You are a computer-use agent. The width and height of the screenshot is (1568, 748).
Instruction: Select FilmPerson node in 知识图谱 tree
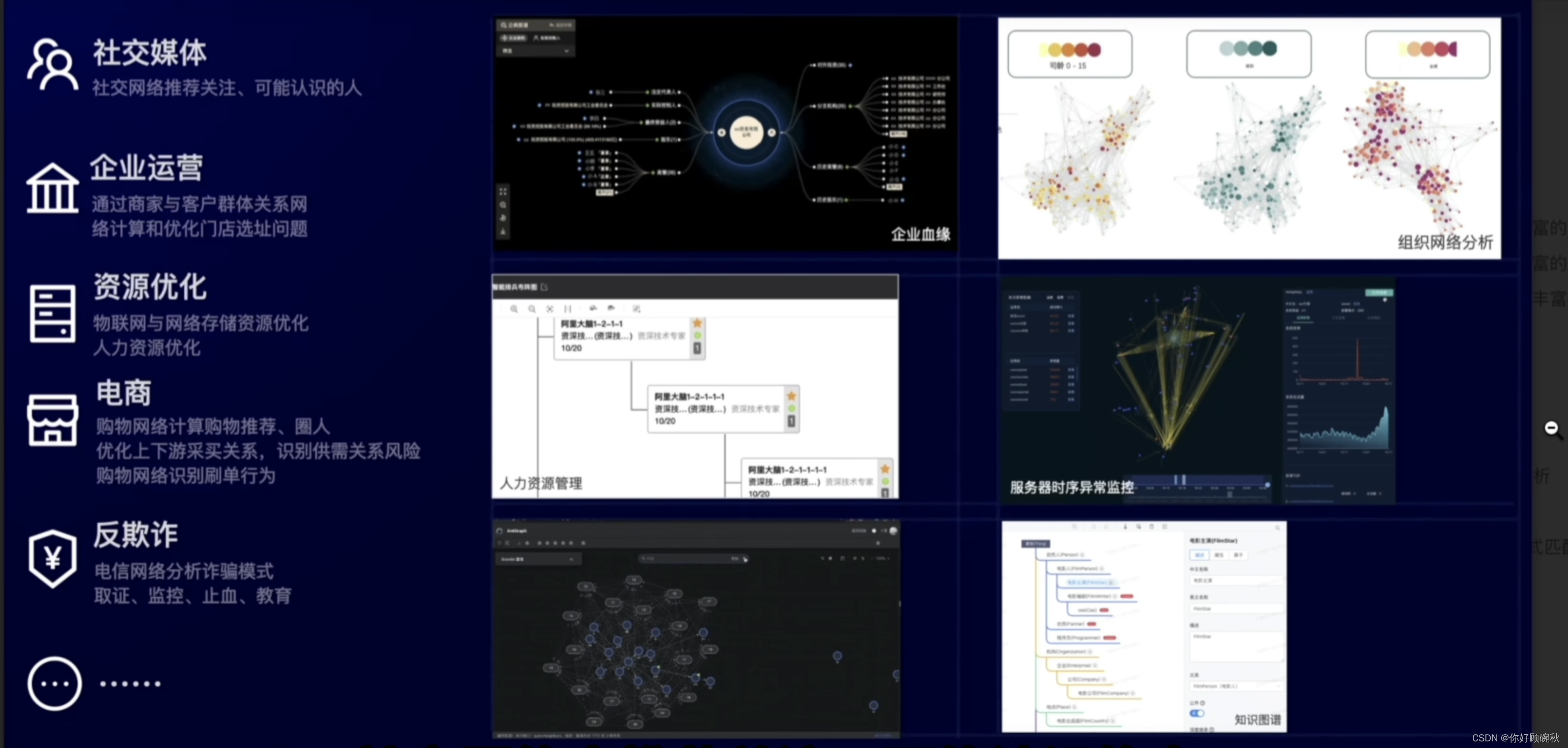pyautogui.click(x=1077, y=568)
